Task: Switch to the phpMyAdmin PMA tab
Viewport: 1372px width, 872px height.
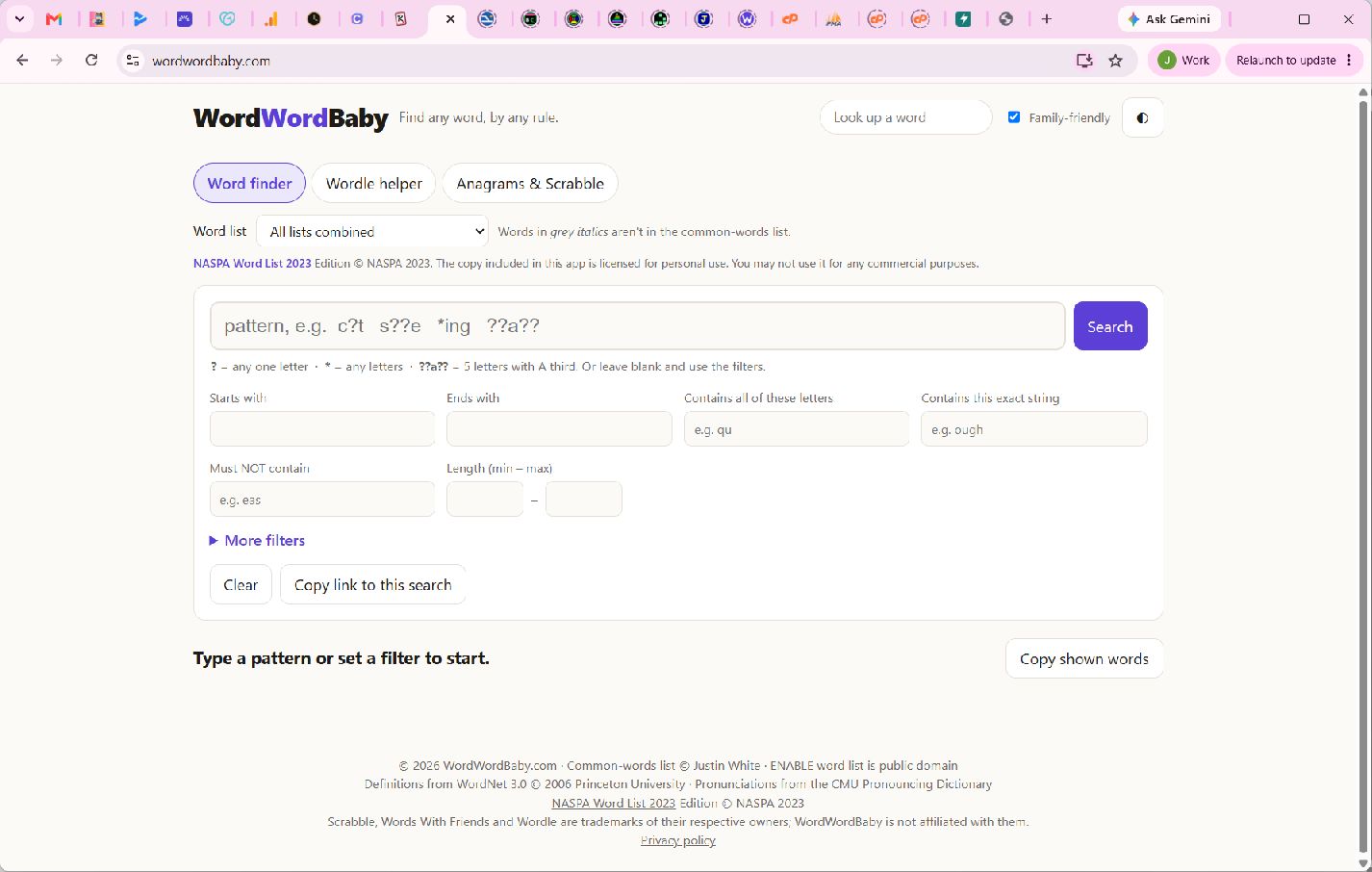Action: (833, 19)
